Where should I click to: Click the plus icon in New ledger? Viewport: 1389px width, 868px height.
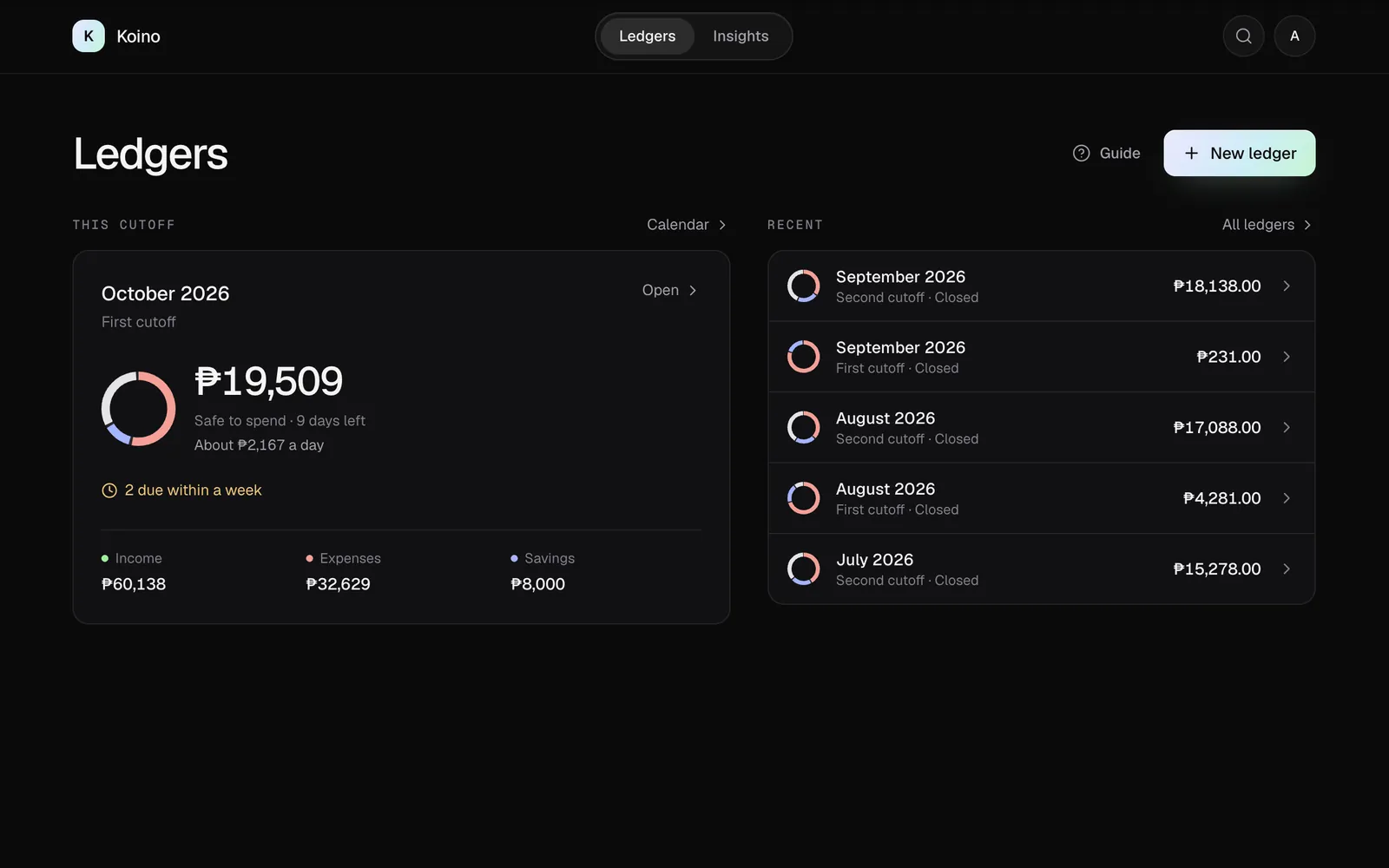(1191, 153)
